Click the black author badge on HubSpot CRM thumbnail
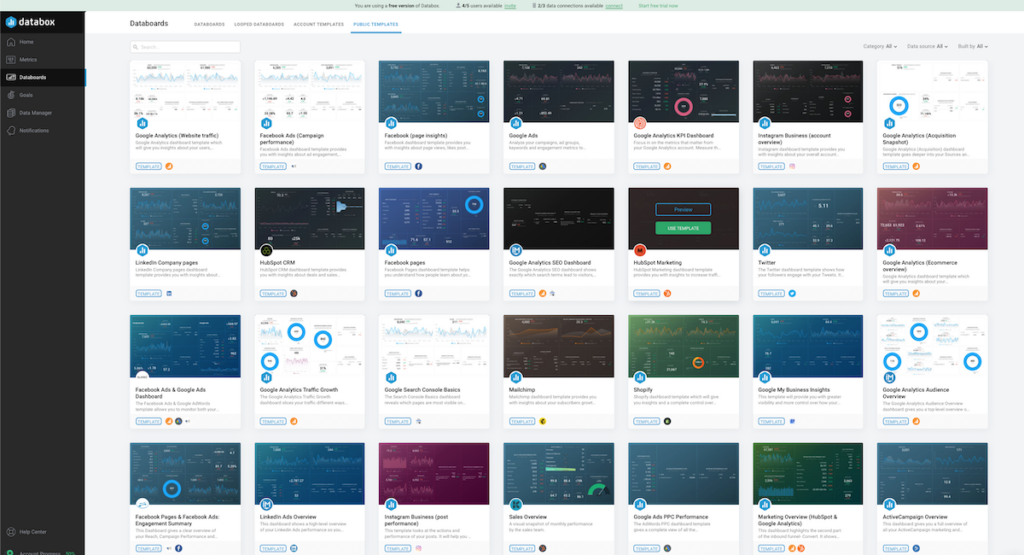The width and height of the screenshot is (1024, 555). (266, 250)
